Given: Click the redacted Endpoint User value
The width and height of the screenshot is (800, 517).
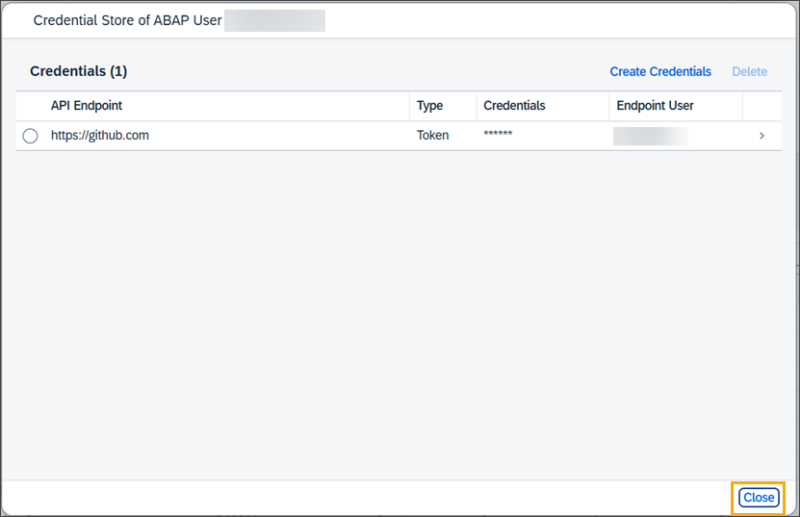Looking at the screenshot, I should pos(650,136).
